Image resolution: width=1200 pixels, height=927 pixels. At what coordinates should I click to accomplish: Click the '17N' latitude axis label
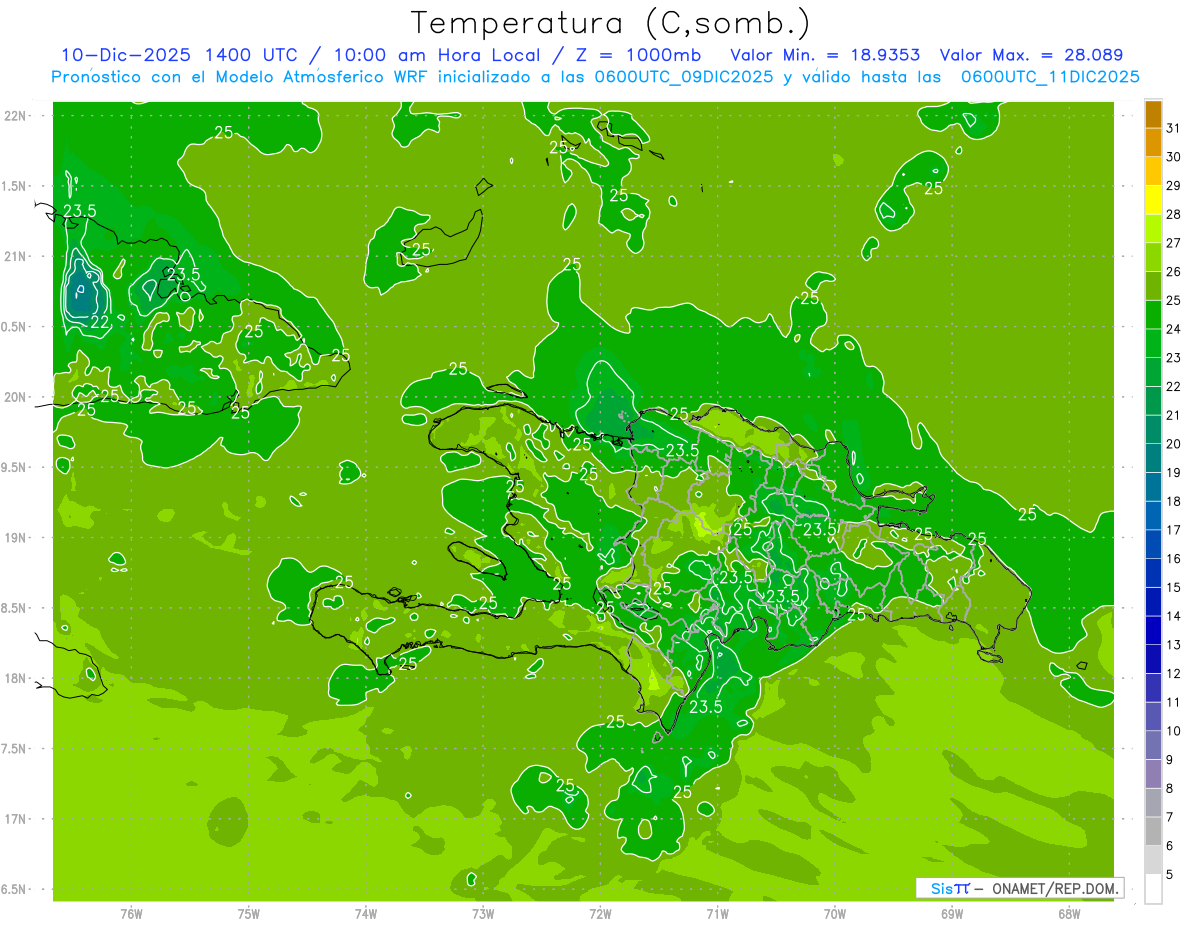[x=16, y=819]
